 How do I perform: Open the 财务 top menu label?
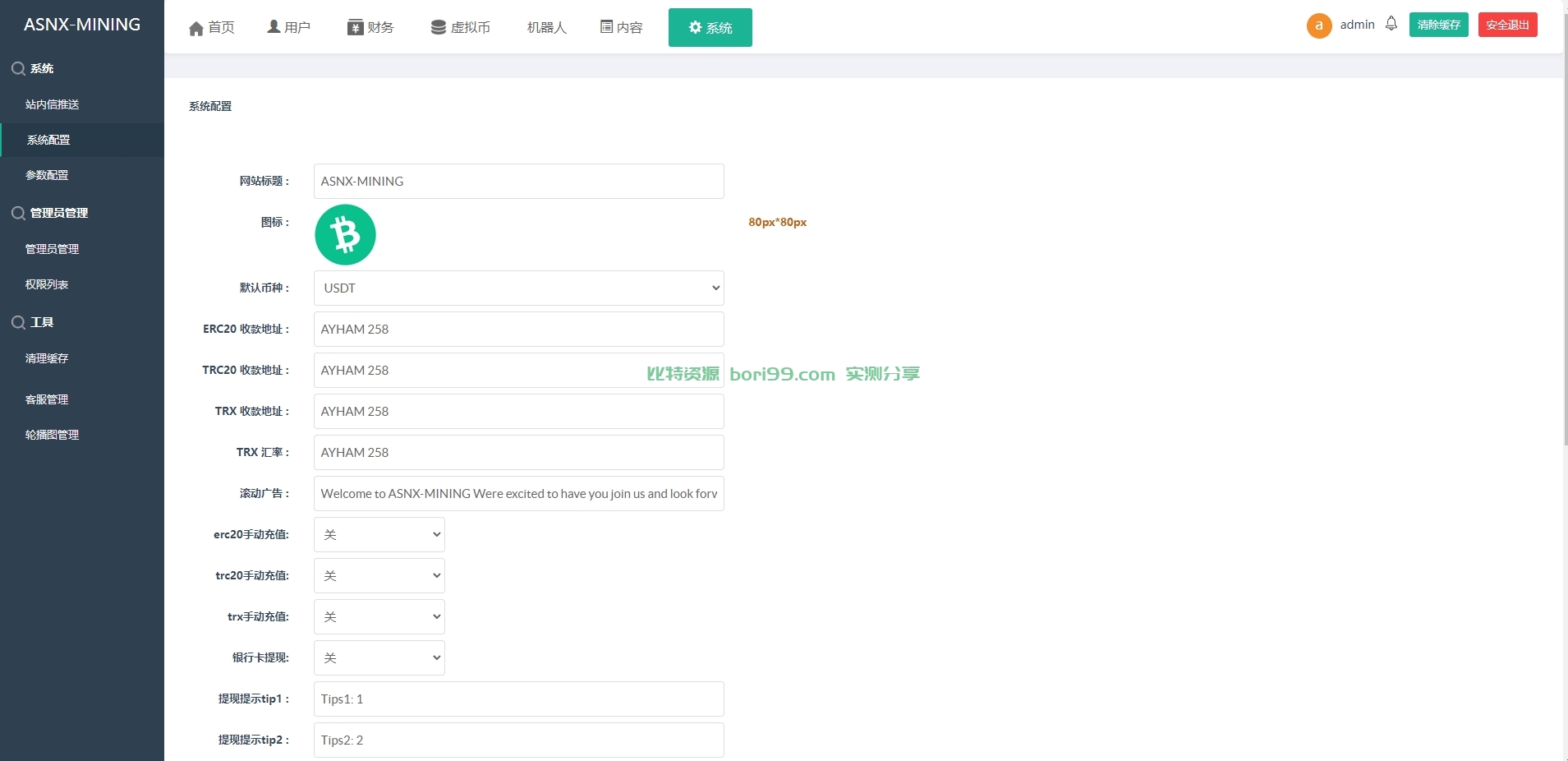[x=381, y=28]
